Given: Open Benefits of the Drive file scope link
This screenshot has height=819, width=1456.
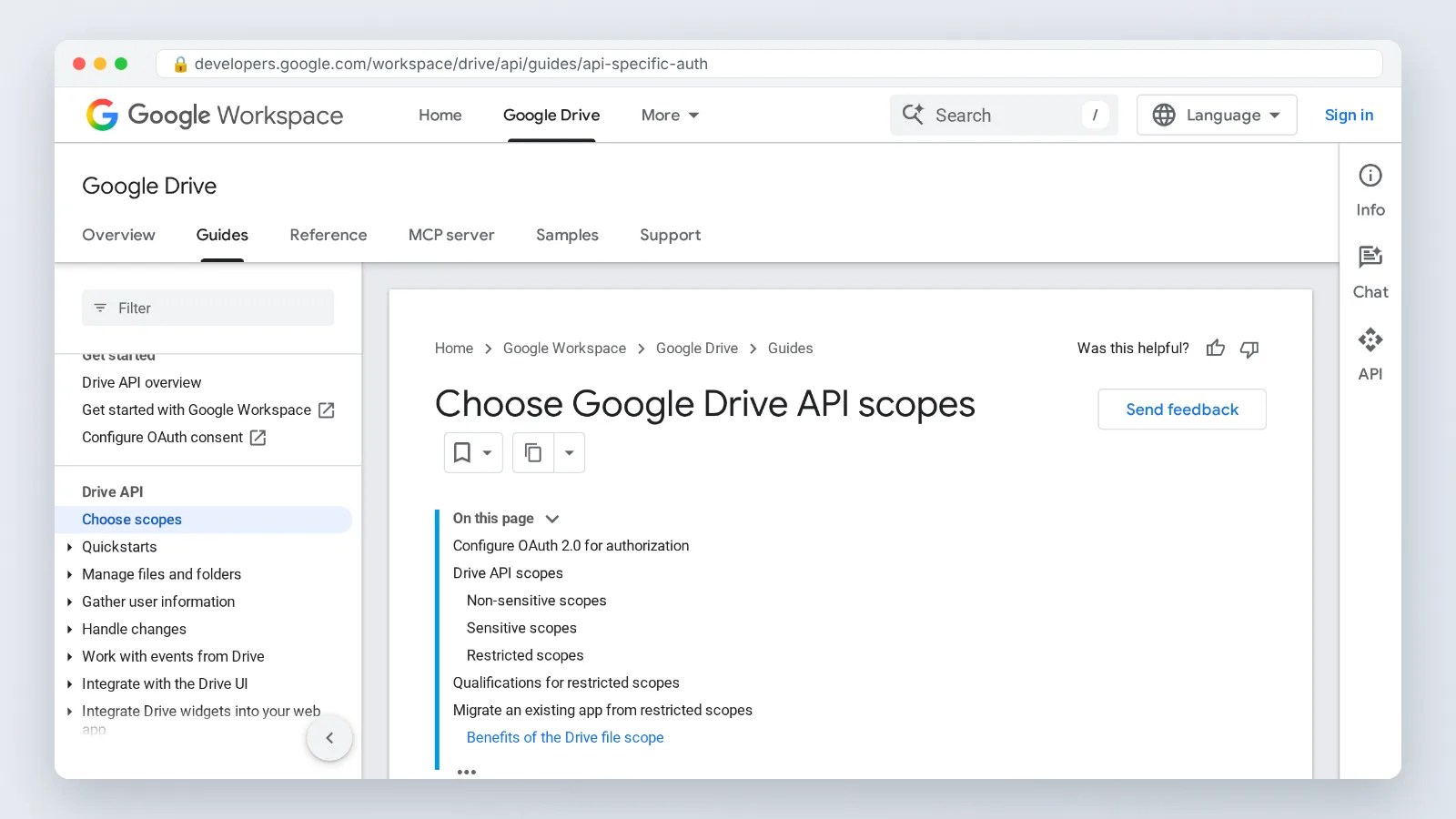Looking at the screenshot, I should pos(565,737).
